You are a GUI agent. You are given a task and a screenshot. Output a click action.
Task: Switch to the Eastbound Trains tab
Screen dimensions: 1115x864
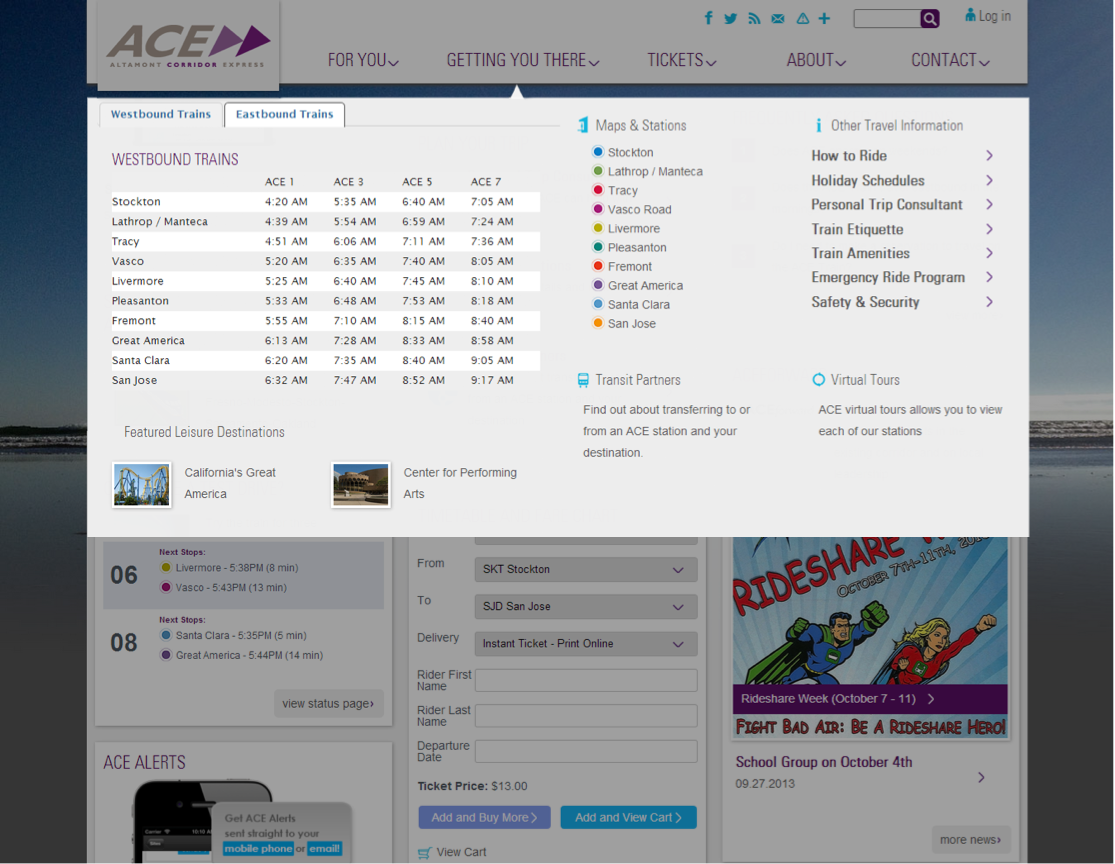click(284, 114)
